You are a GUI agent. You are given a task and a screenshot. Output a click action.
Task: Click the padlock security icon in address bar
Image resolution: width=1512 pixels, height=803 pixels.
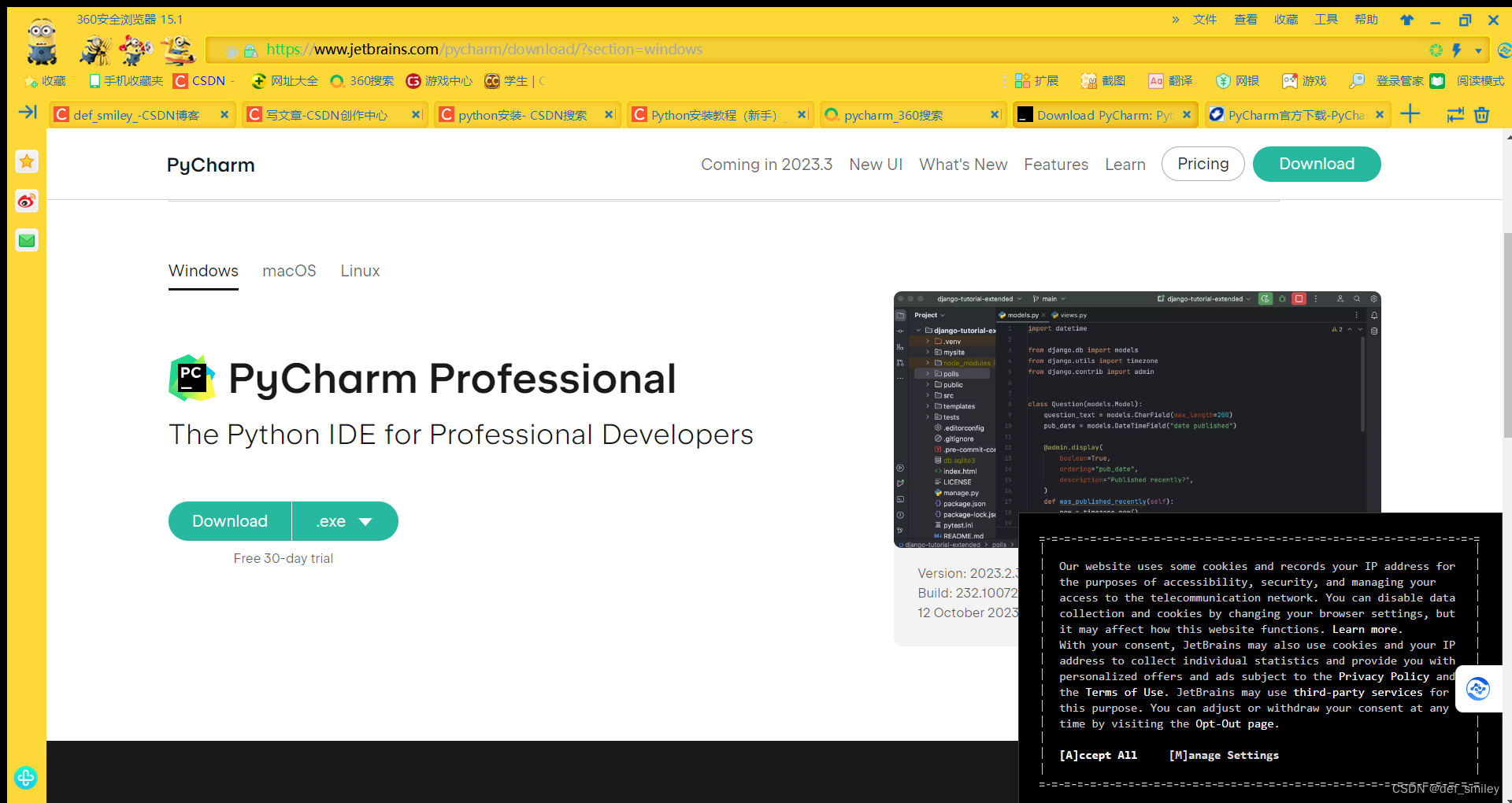[x=250, y=50]
